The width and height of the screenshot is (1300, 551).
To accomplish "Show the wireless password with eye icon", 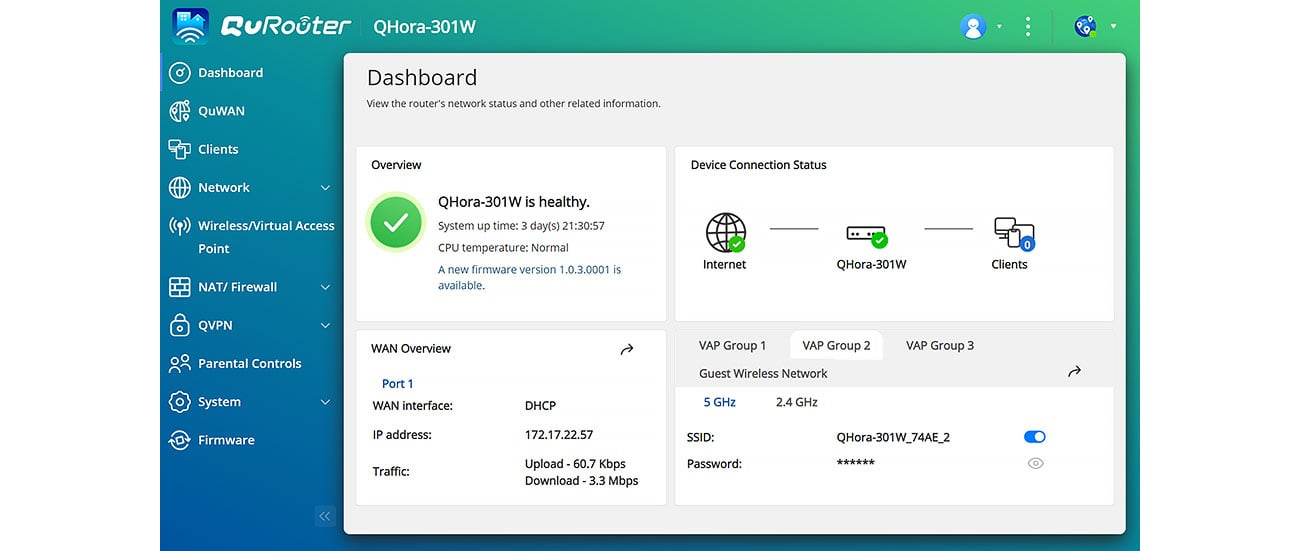I will [x=1035, y=463].
